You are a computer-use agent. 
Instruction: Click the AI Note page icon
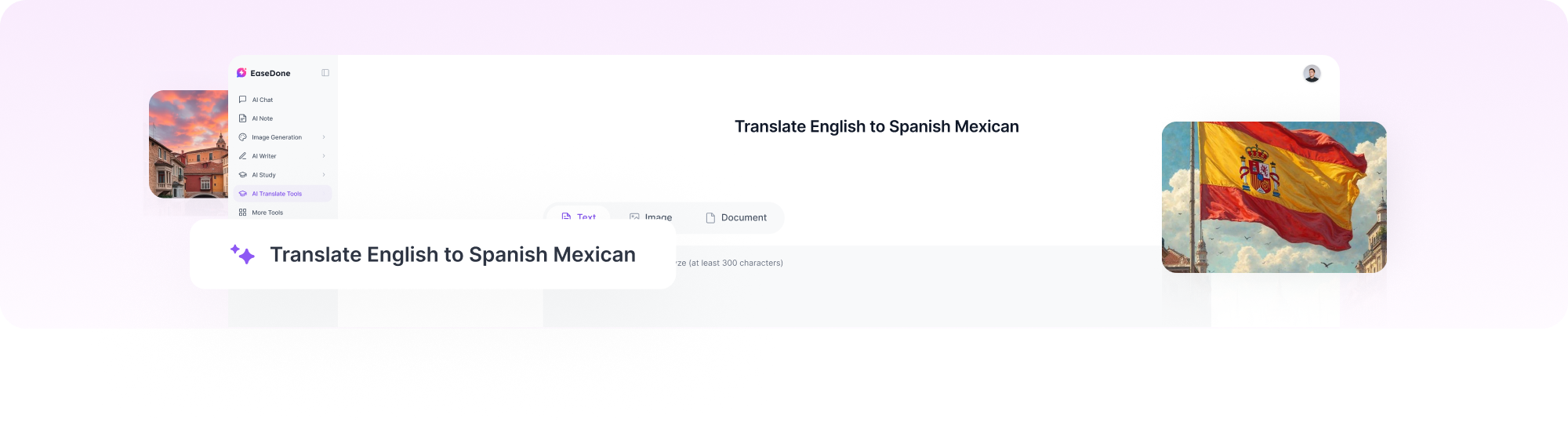click(242, 118)
